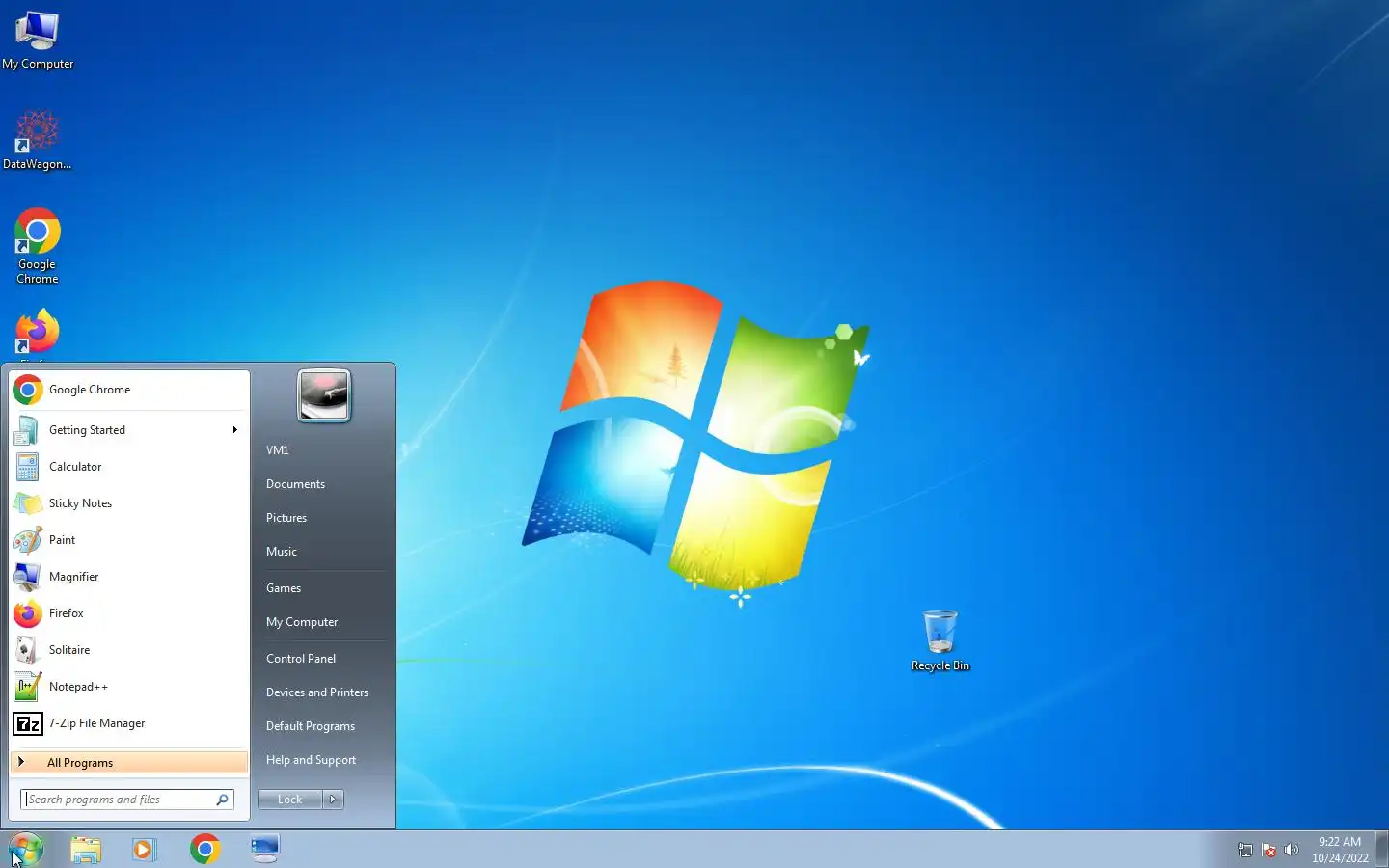Open My Computer desktop icon
Image resolution: width=1389 pixels, height=868 pixels.
37,41
